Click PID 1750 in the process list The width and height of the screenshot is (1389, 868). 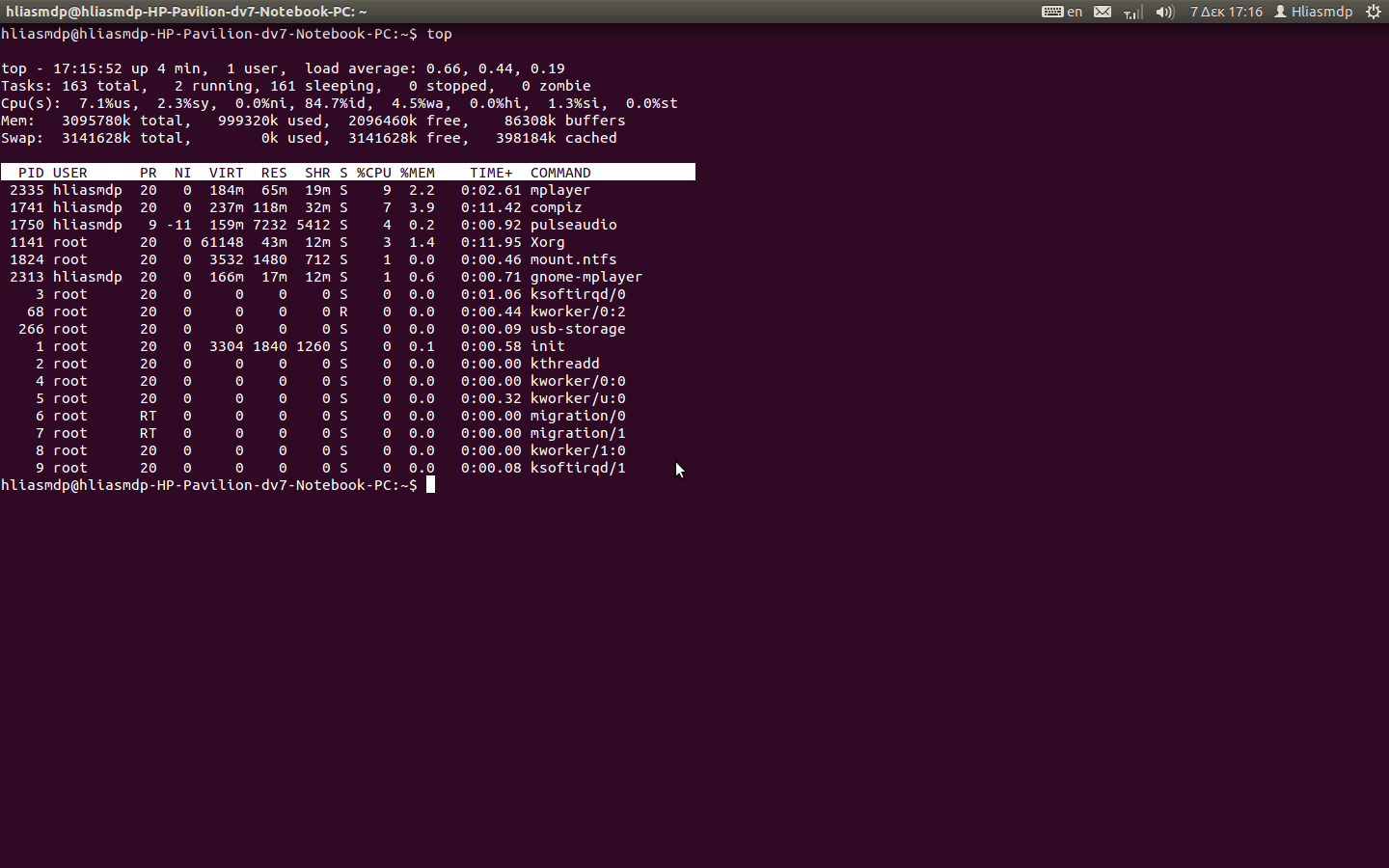[x=27, y=225]
